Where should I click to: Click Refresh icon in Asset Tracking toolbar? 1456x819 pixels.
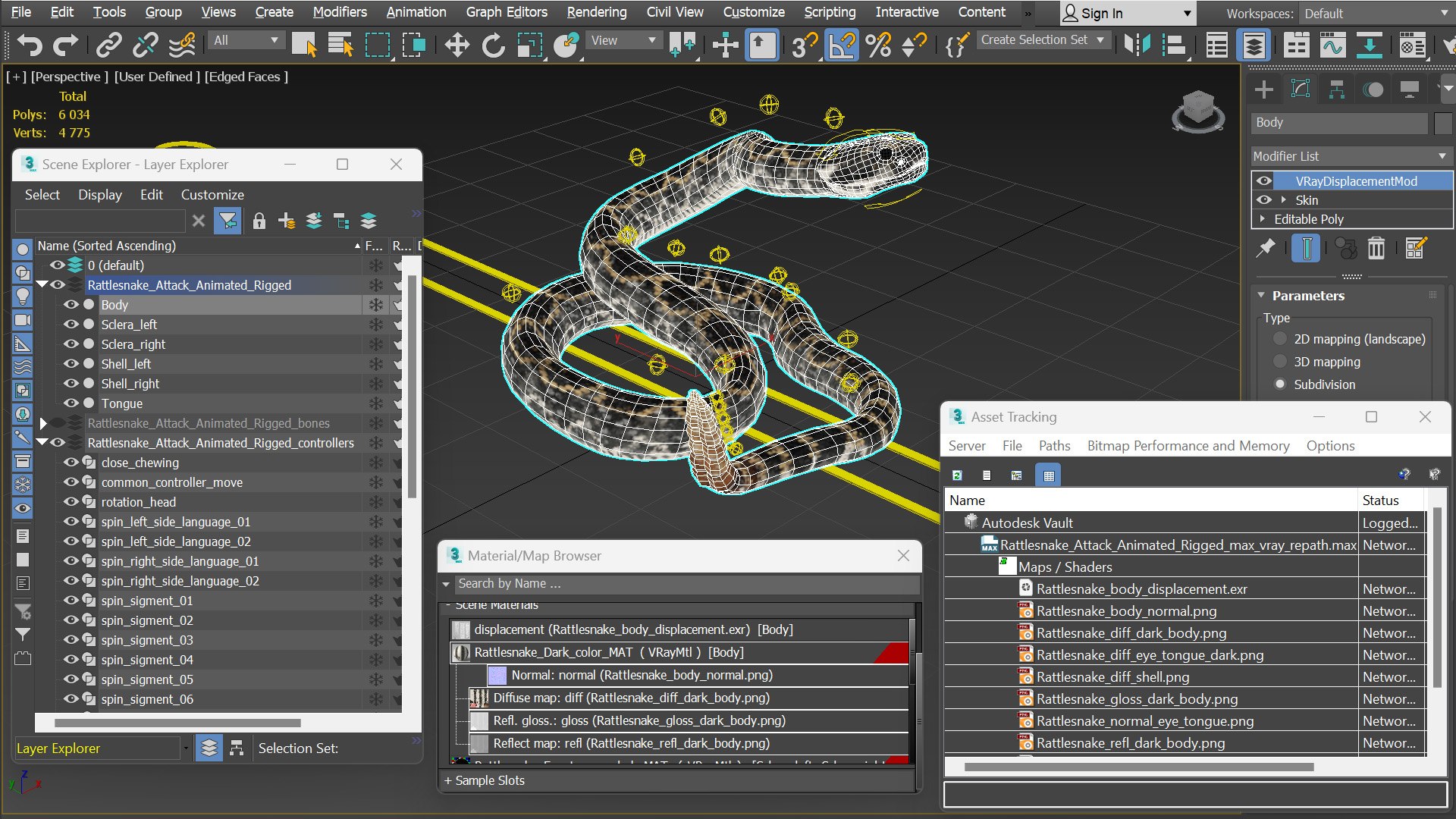(x=957, y=475)
